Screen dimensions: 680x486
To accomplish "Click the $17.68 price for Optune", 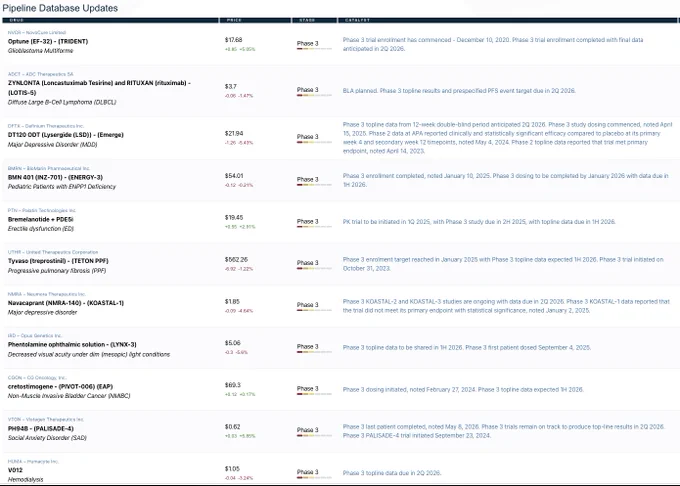I will [233, 40].
